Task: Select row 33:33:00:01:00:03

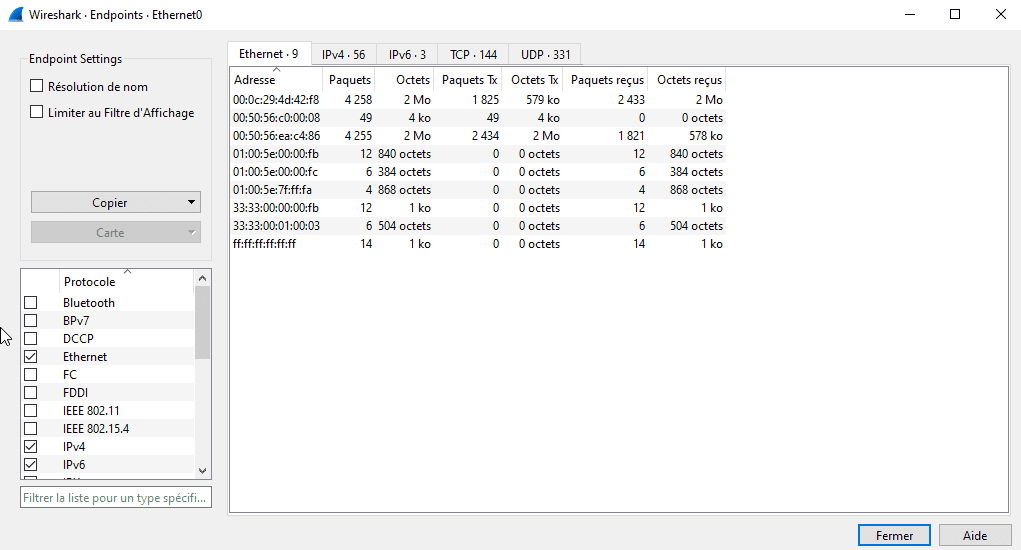Action: pos(478,226)
